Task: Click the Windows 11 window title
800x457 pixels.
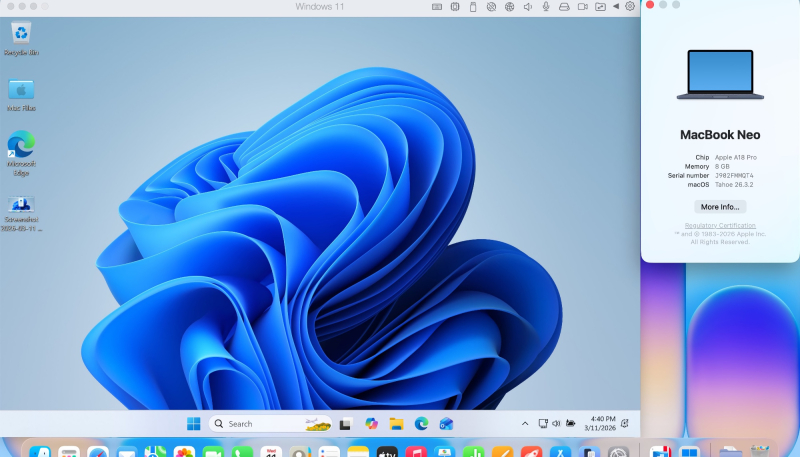Action: point(320,7)
